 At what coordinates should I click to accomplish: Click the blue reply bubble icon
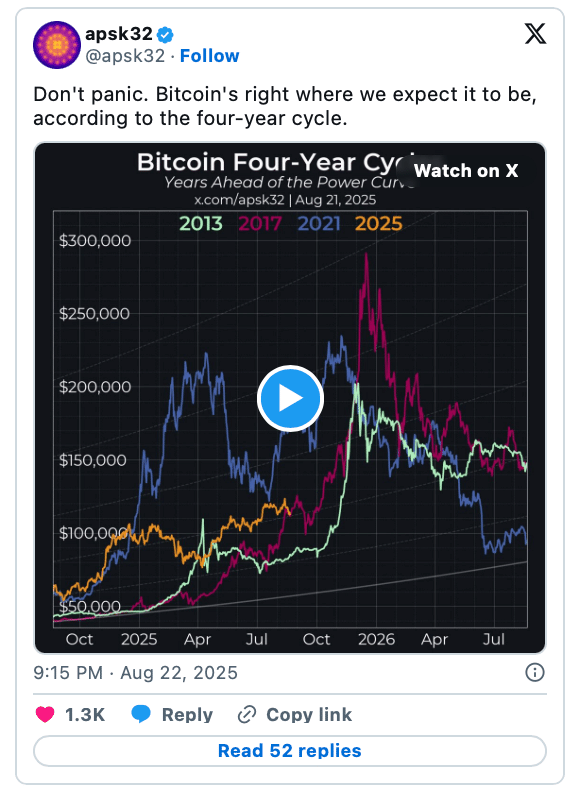141,714
